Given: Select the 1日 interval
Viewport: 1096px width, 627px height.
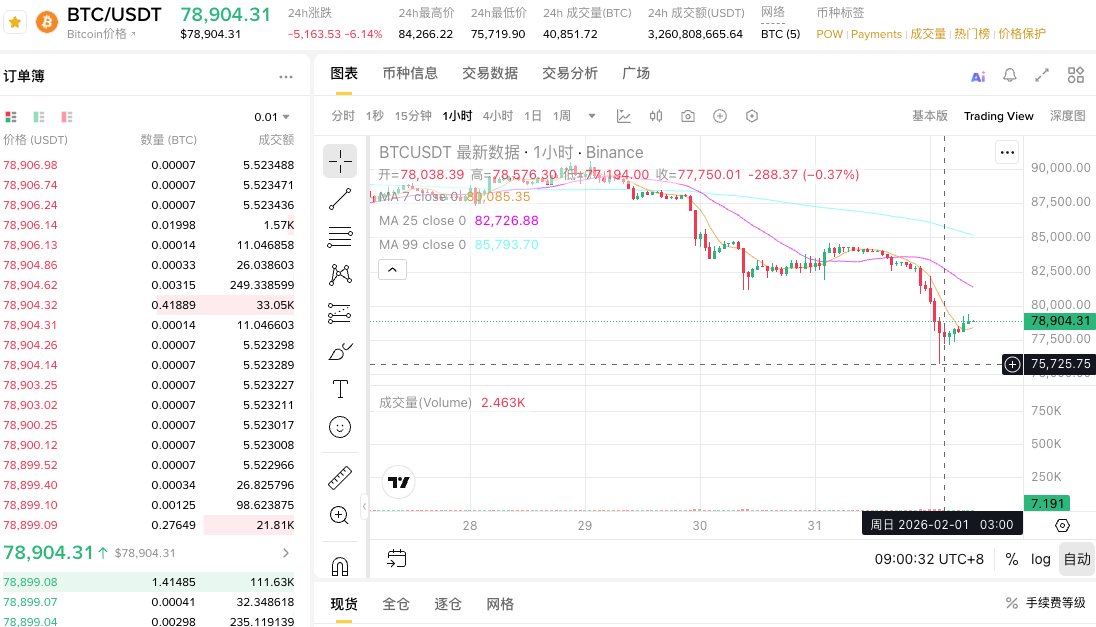Looking at the screenshot, I should pos(533,116).
